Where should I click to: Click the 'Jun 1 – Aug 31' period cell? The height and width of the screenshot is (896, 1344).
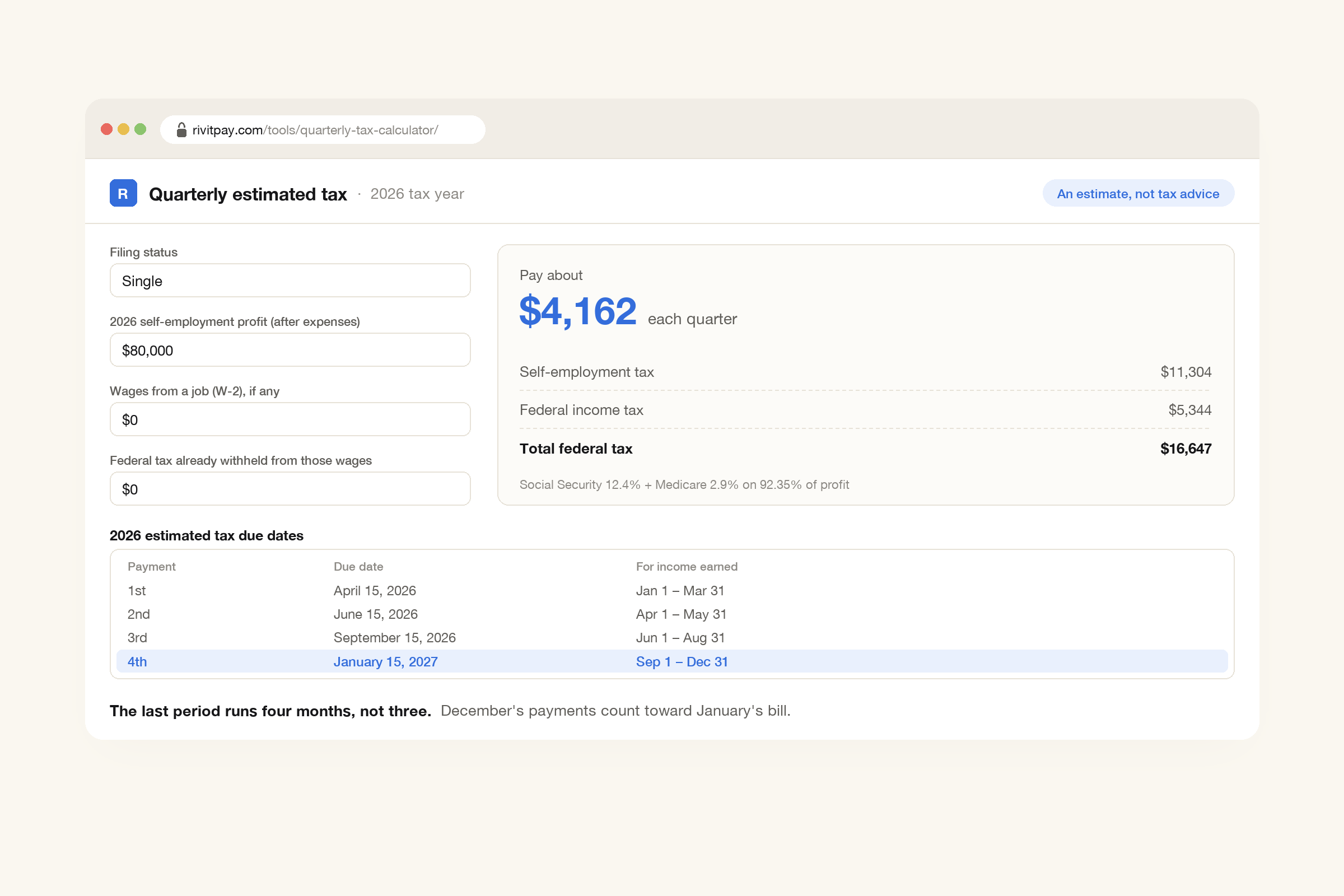[x=680, y=638]
